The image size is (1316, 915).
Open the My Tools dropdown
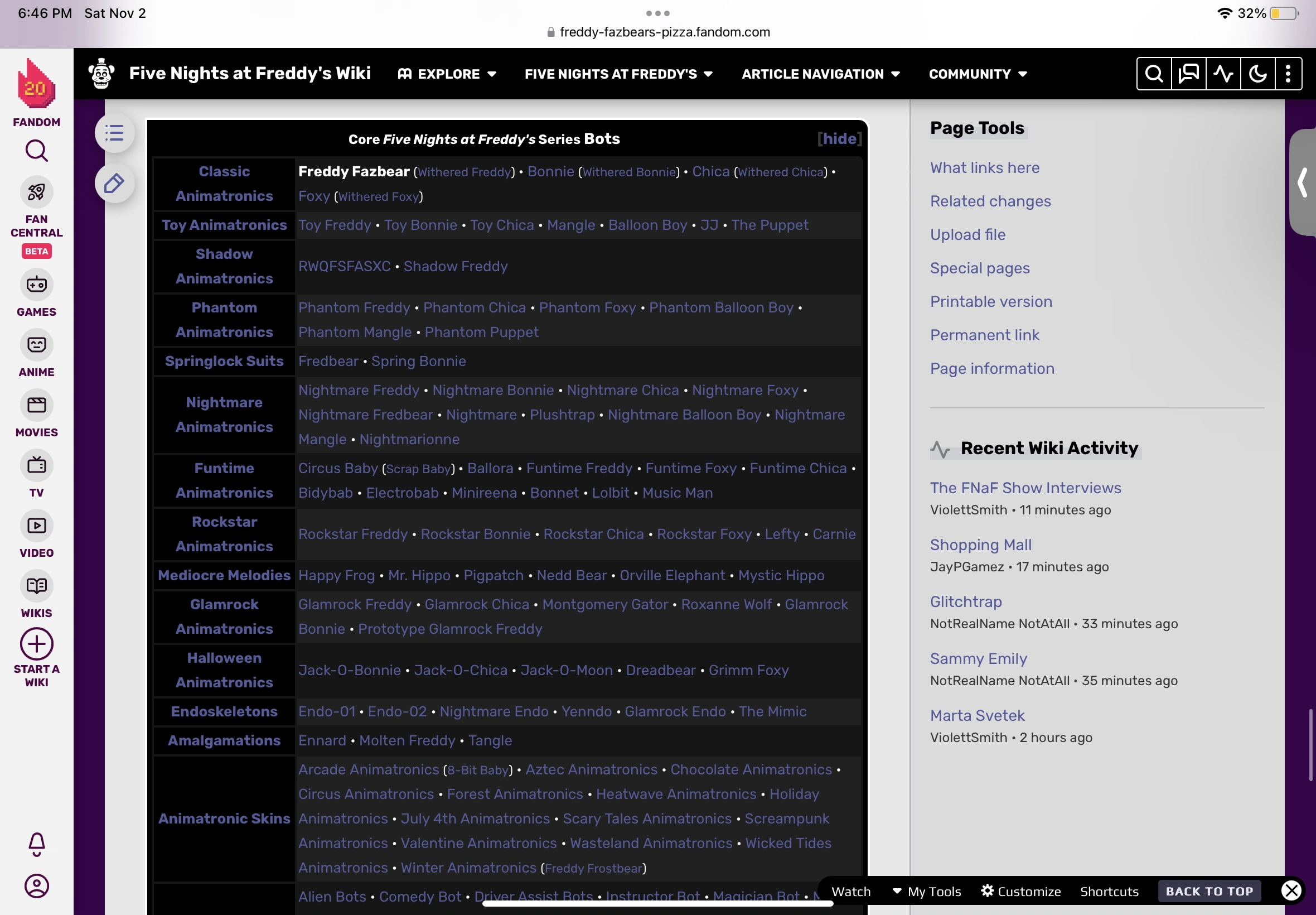[x=926, y=892]
